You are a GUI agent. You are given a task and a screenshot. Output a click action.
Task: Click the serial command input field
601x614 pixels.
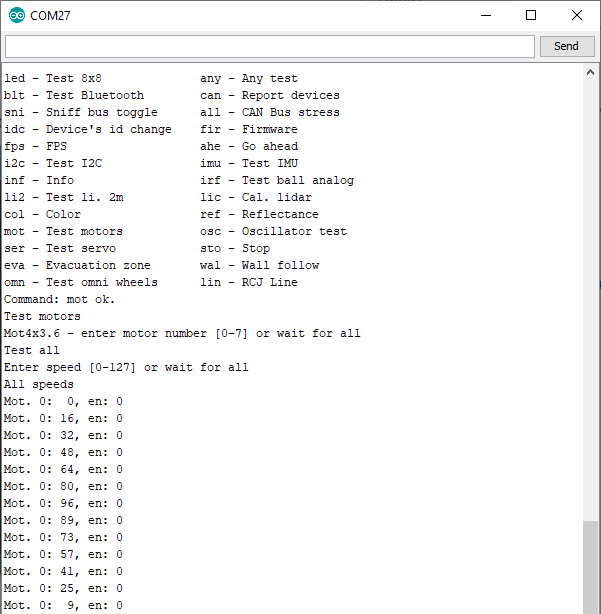coord(270,46)
